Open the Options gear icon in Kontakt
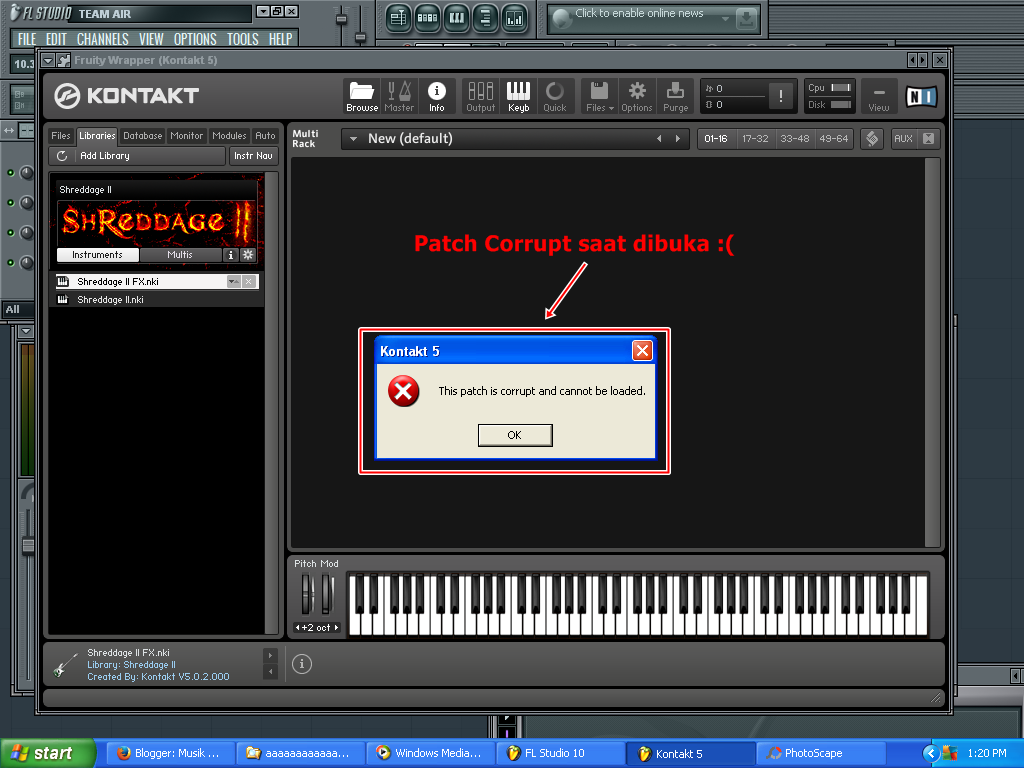Screen dimensions: 1024x768 tap(637, 96)
